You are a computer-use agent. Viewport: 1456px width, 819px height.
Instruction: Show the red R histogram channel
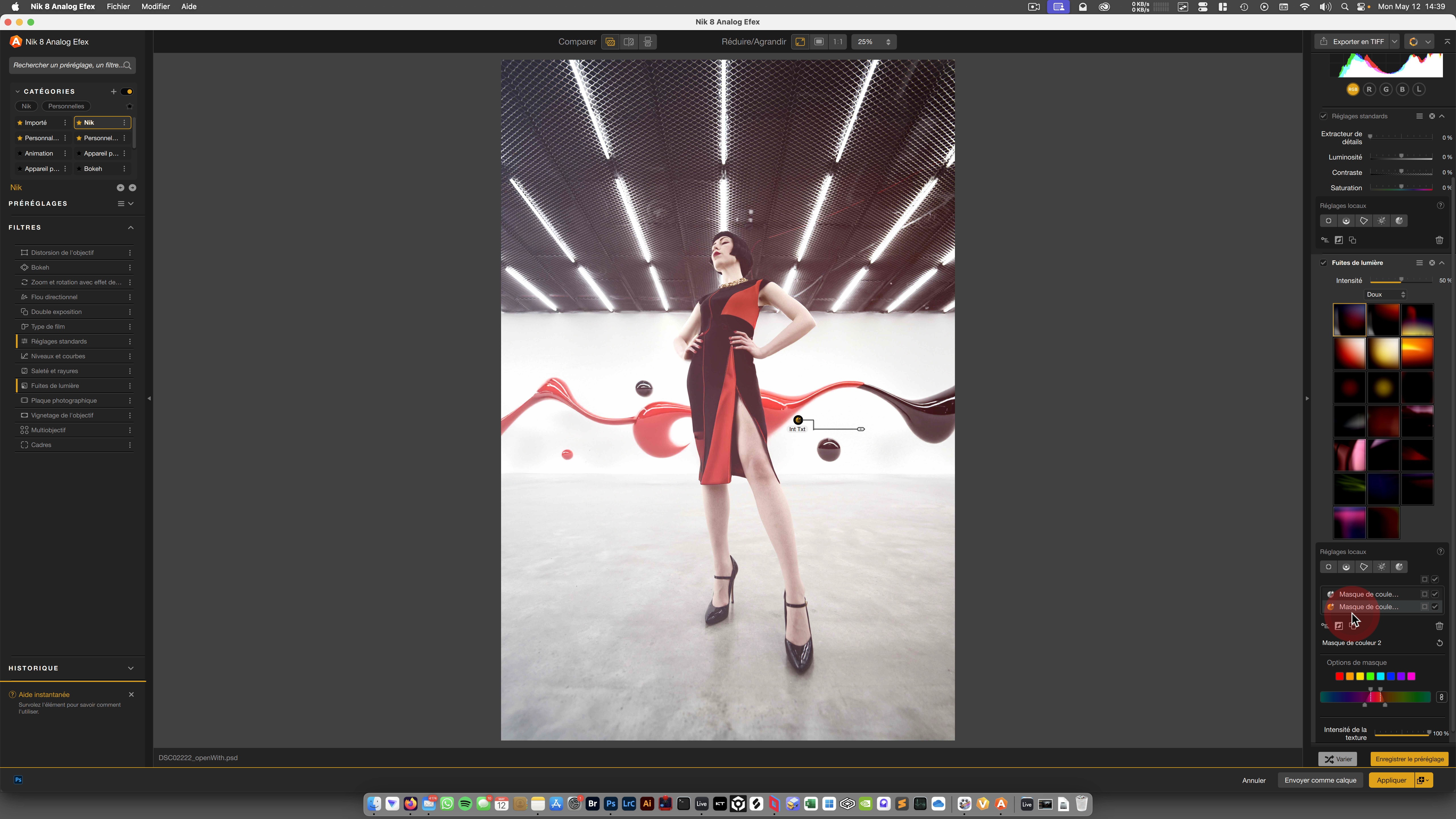[1369, 89]
